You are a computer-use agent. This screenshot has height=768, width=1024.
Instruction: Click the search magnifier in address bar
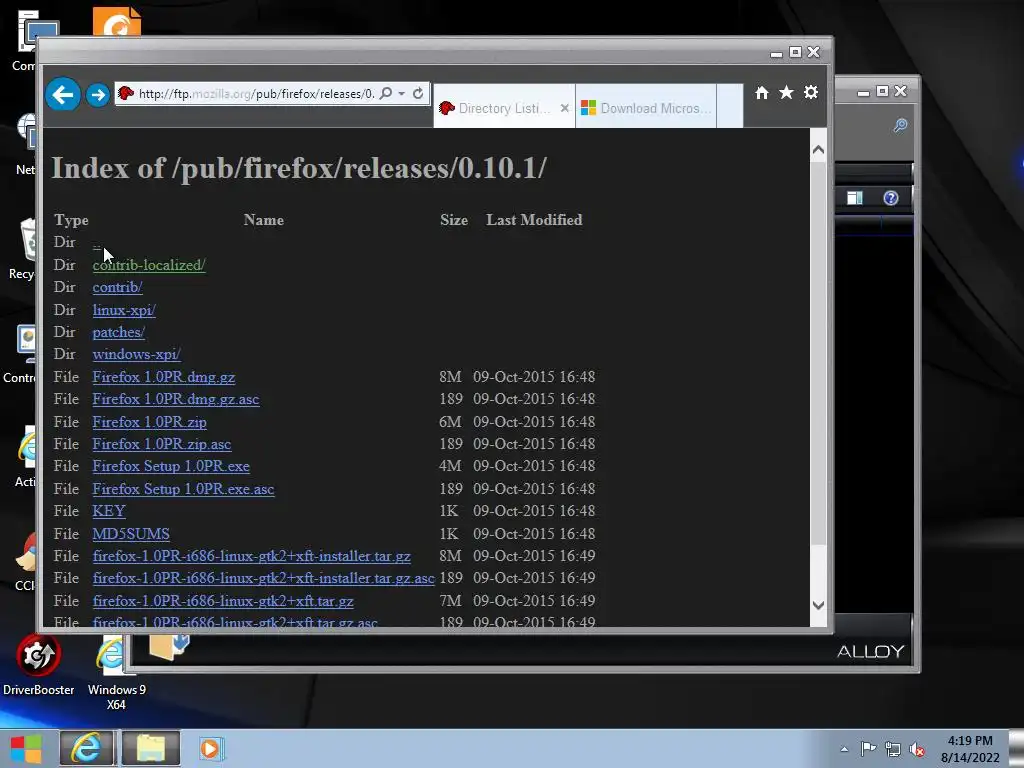click(x=386, y=93)
